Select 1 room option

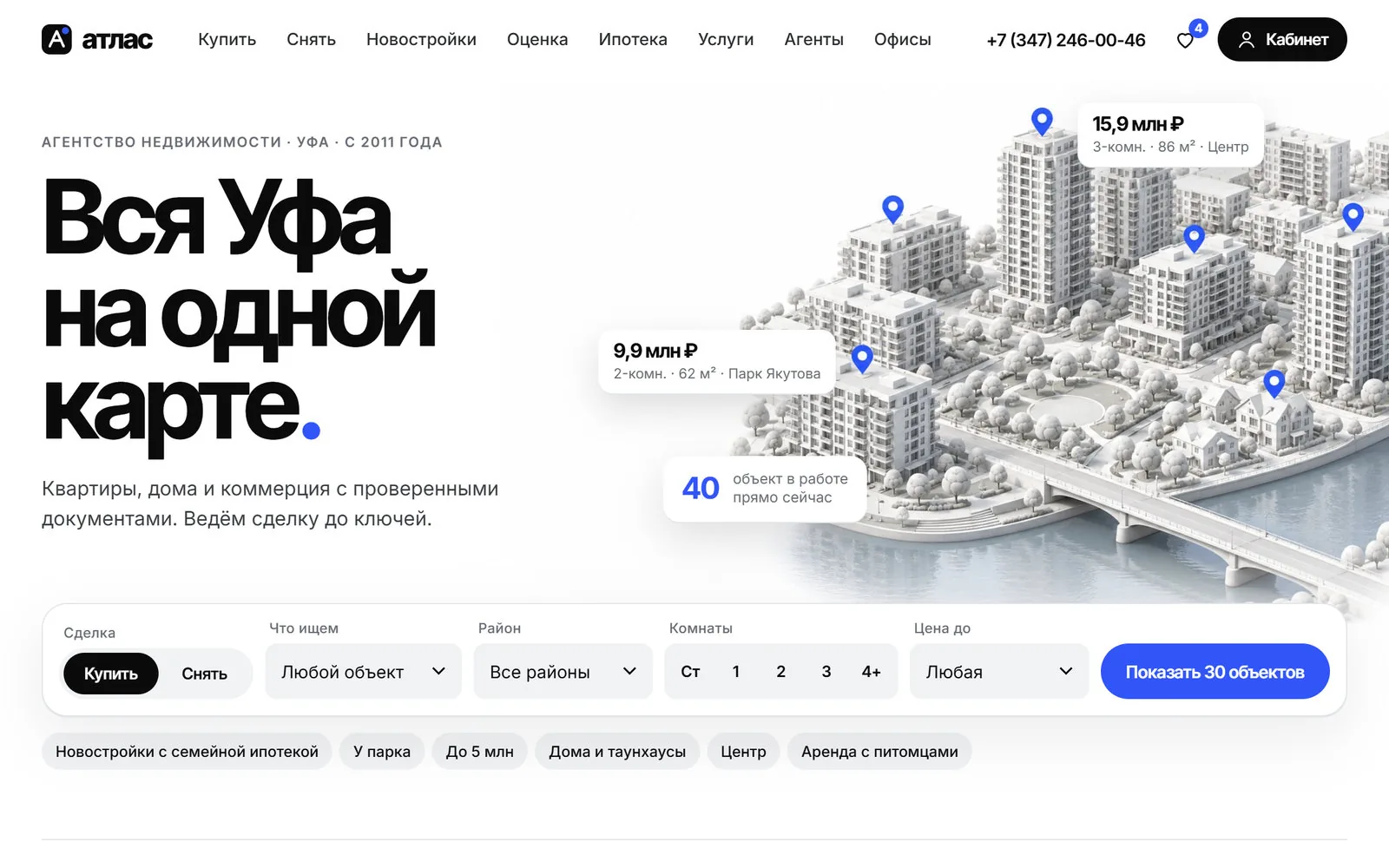(x=736, y=672)
